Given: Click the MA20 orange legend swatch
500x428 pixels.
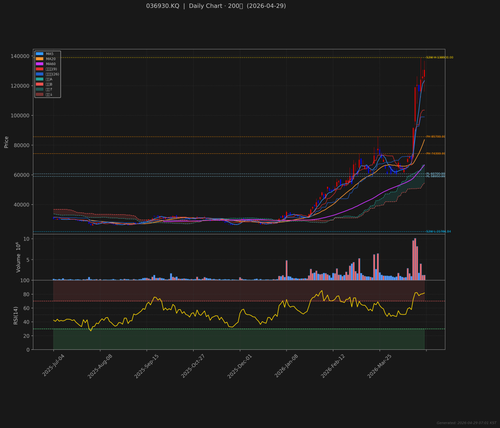Looking at the screenshot, I should click(x=39, y=59).
